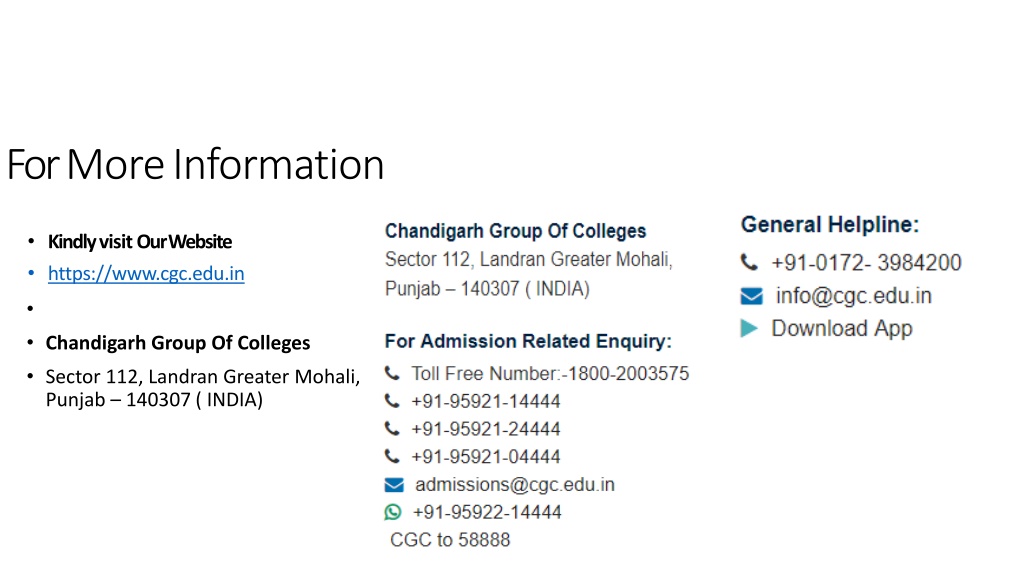Screen dimensions: 1024x576
Task: Open the Download App link
Action: click(x=842, y=328)
